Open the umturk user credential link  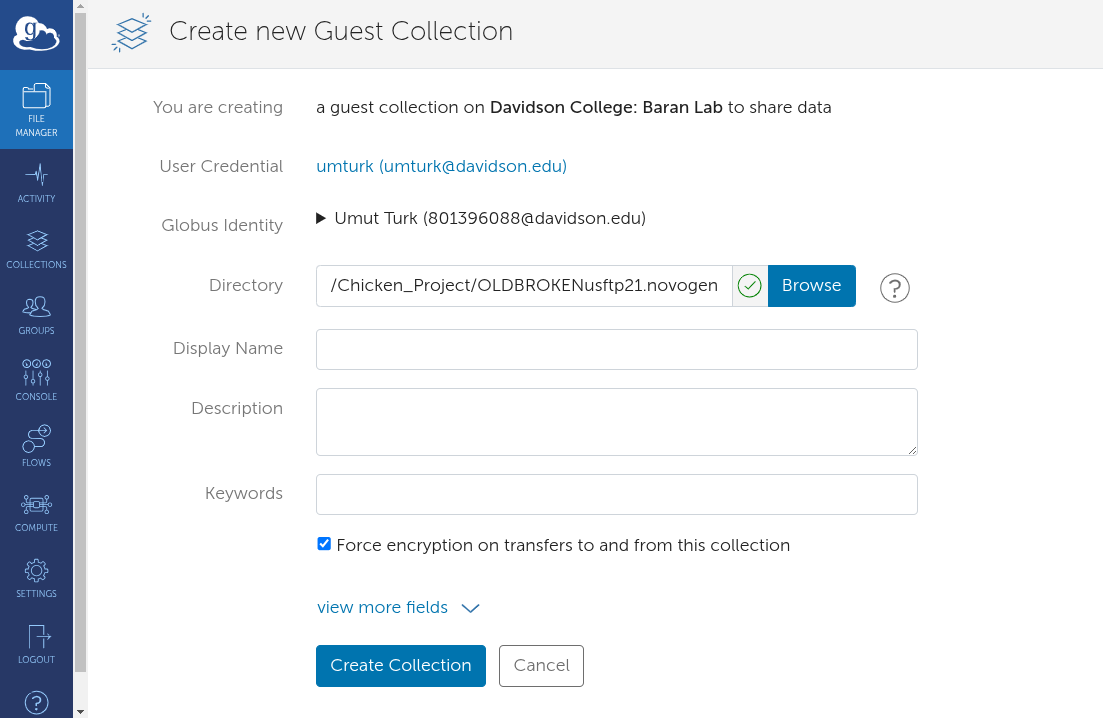point(442,167)
